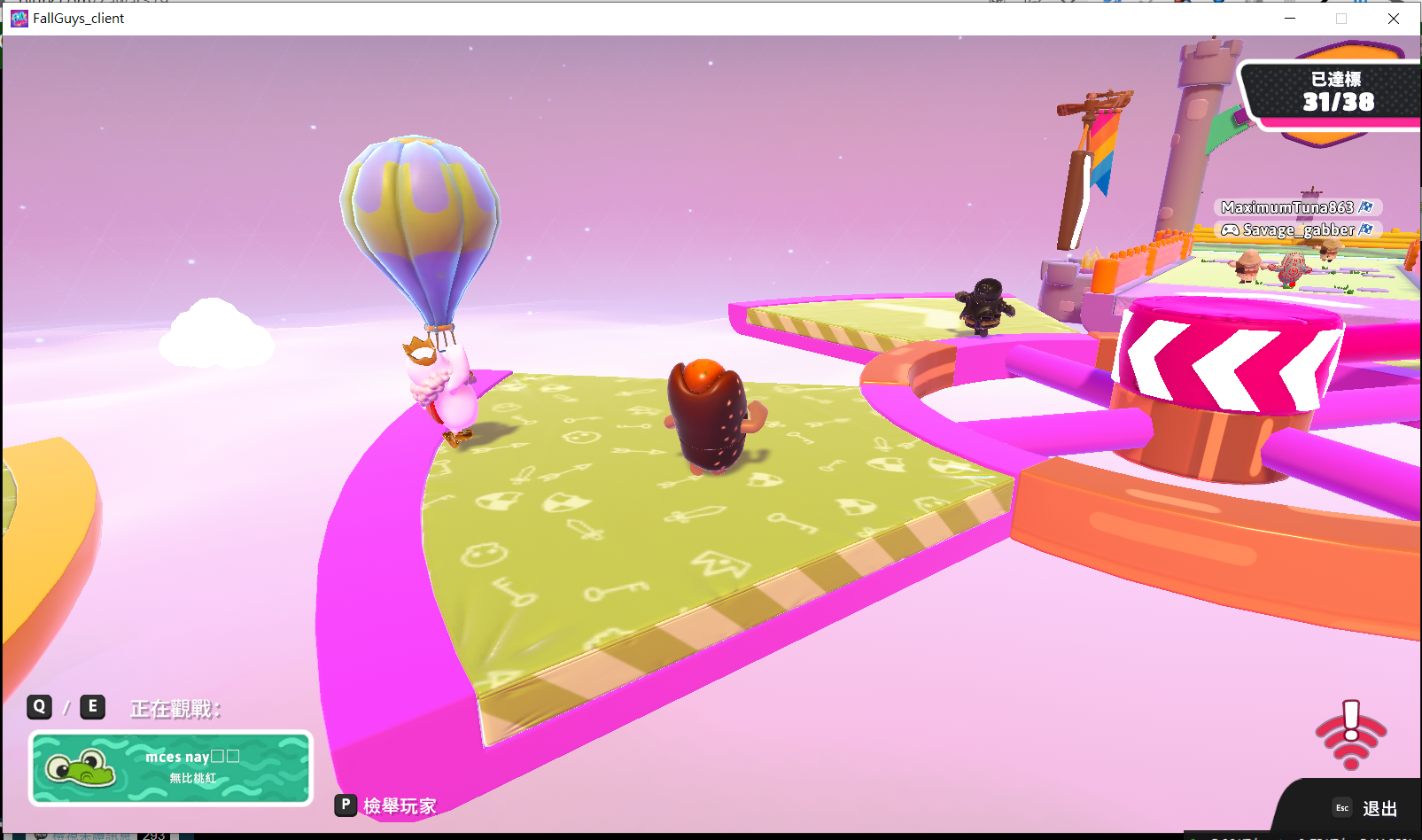1422x840 pixels.
Task: Click the red connection warning icon
Action: pyautogui.click(x=1351, y=735)
